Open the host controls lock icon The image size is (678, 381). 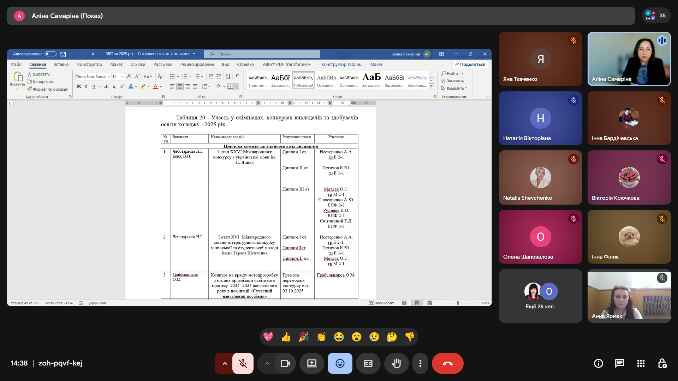tap(662, 364)
